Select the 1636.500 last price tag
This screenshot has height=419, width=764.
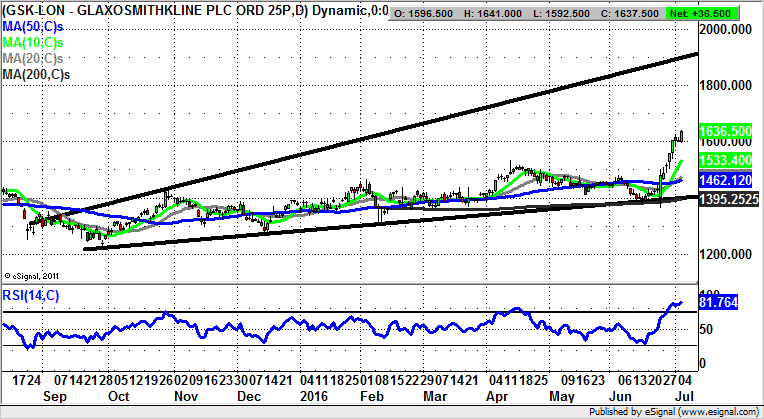[x=726, y=131]
